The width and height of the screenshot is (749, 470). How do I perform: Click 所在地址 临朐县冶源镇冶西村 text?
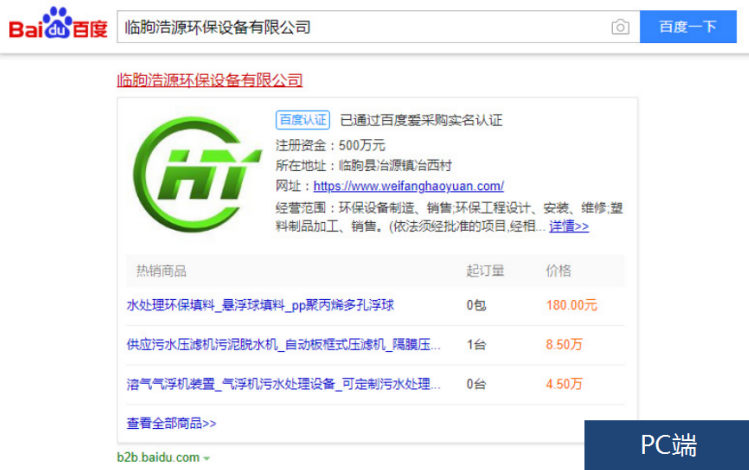point(364,166)
